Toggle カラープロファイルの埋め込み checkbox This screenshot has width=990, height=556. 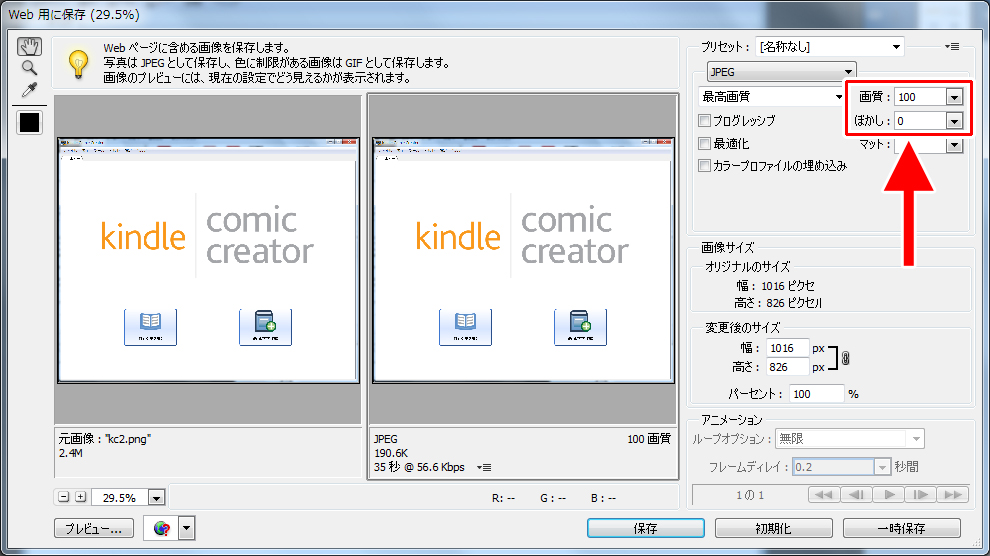[x=705, y=166]
